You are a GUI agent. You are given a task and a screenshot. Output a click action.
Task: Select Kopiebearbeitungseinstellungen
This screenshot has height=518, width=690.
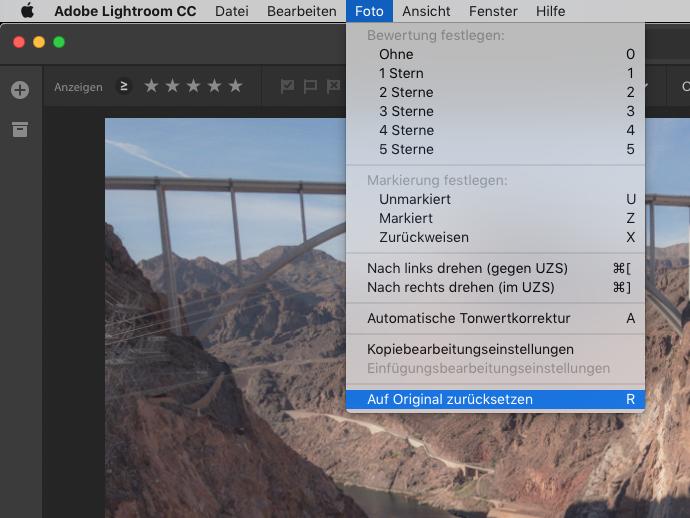tap(495, 349)
